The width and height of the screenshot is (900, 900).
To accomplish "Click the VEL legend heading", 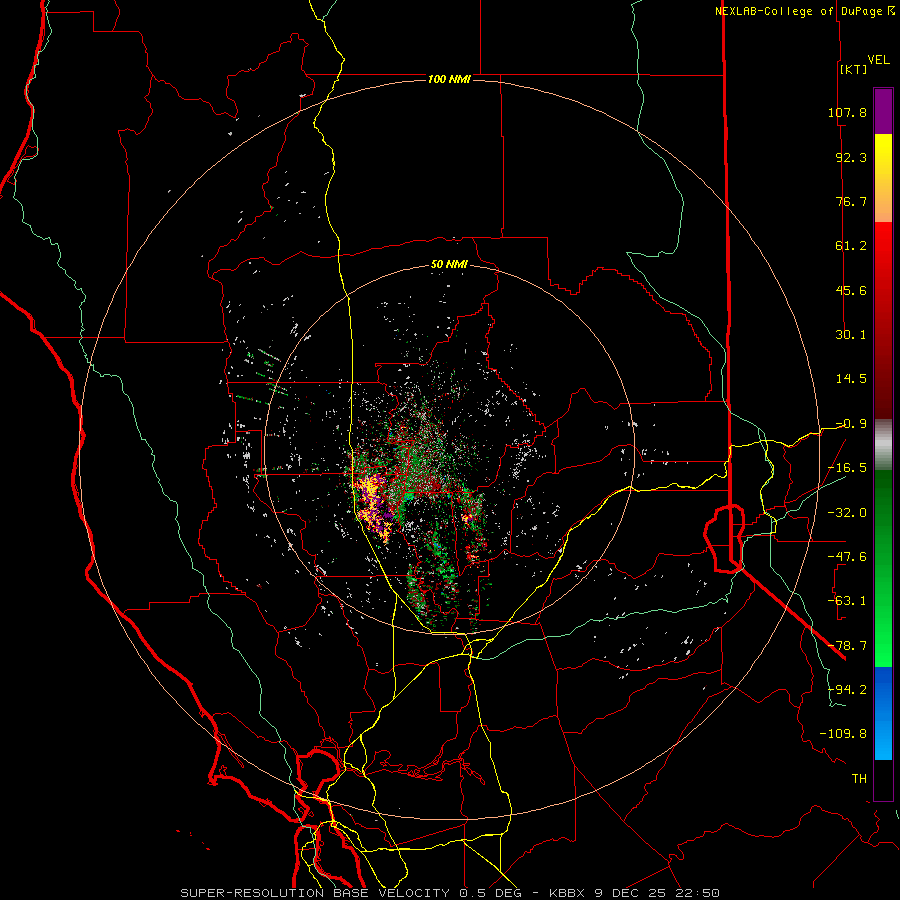I will click(879, 60).
